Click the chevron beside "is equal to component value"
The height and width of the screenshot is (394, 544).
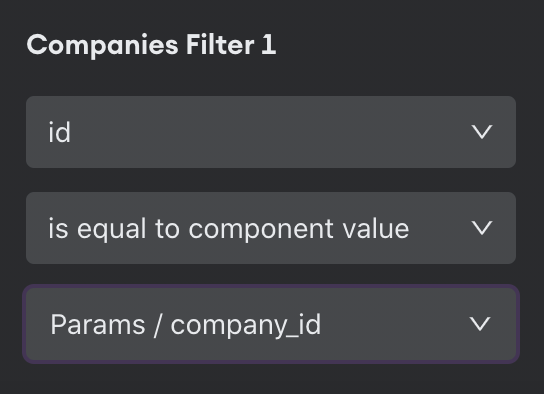click(x=482, y=228)
